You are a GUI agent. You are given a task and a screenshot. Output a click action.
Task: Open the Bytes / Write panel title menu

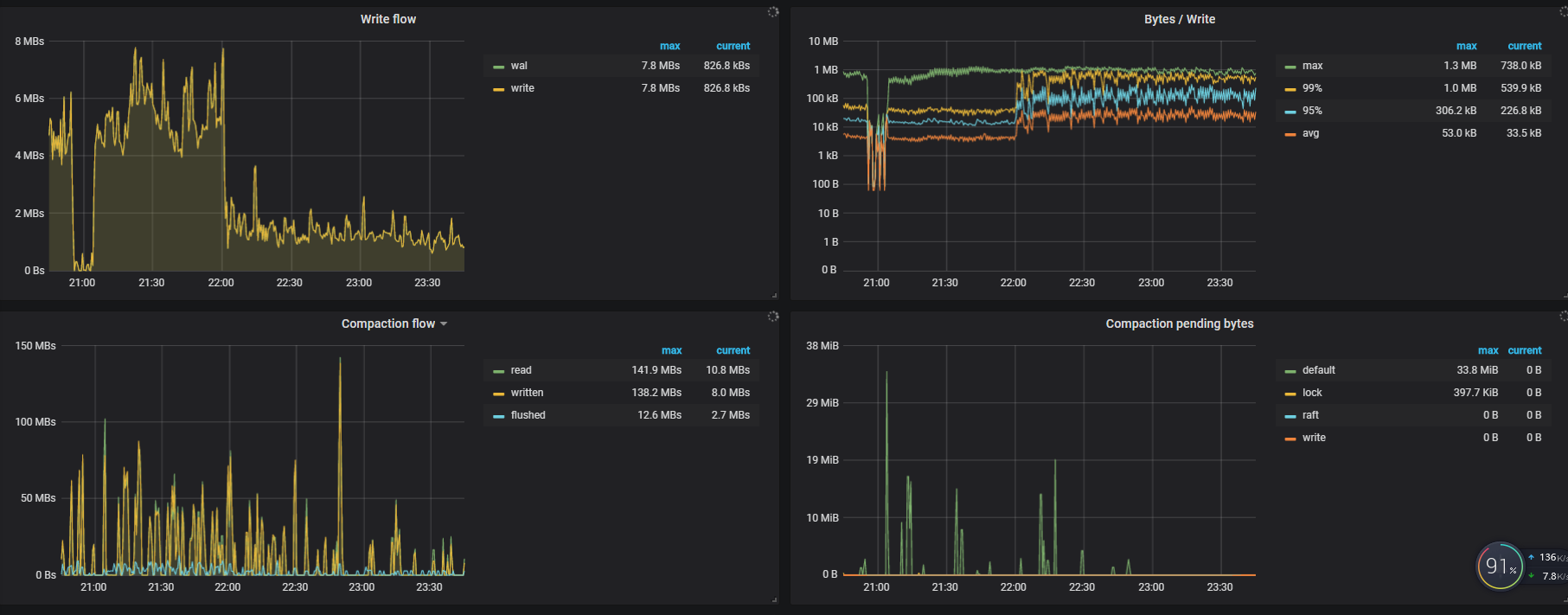click(1179, 19)
